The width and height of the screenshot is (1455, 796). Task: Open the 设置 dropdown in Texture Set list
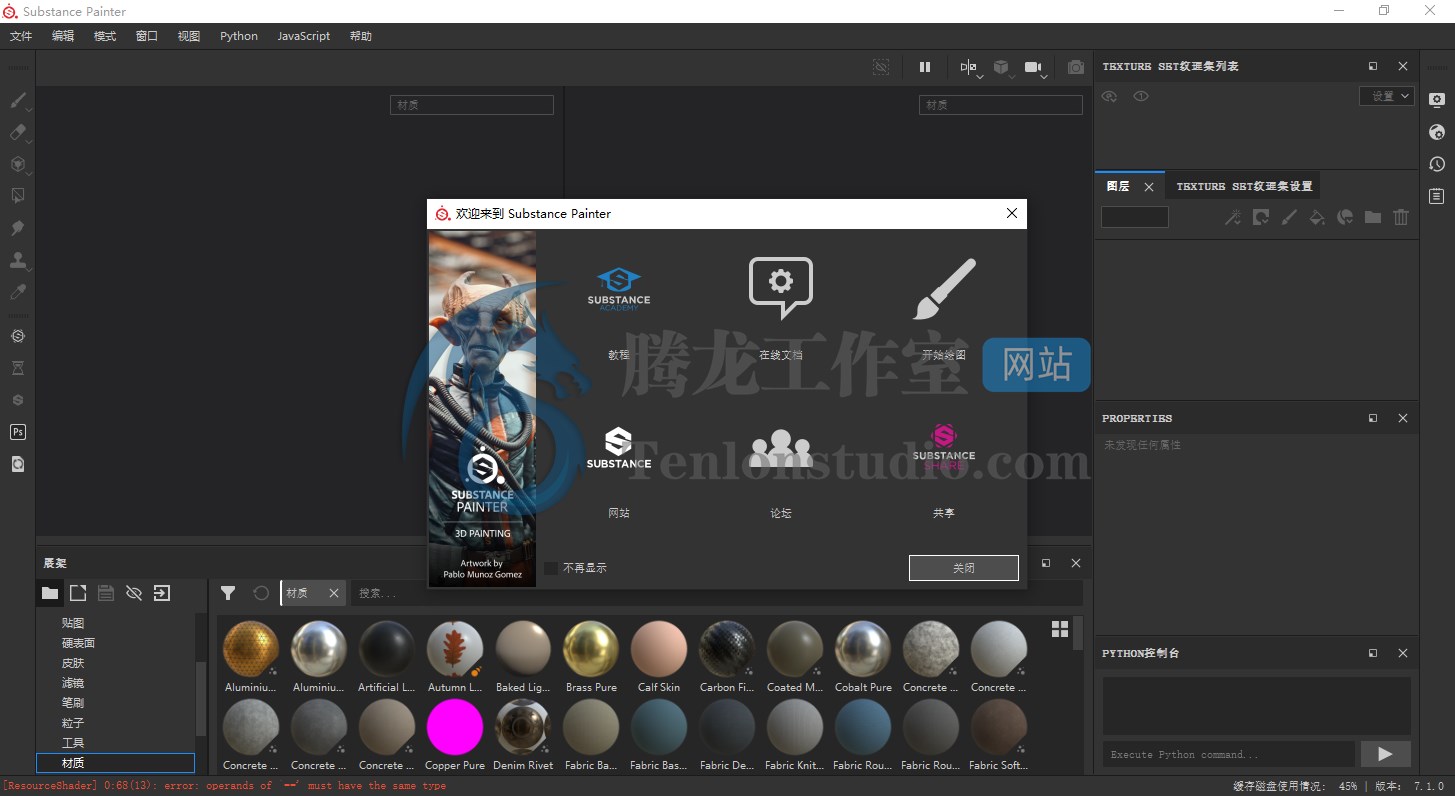coord(1387,96)
